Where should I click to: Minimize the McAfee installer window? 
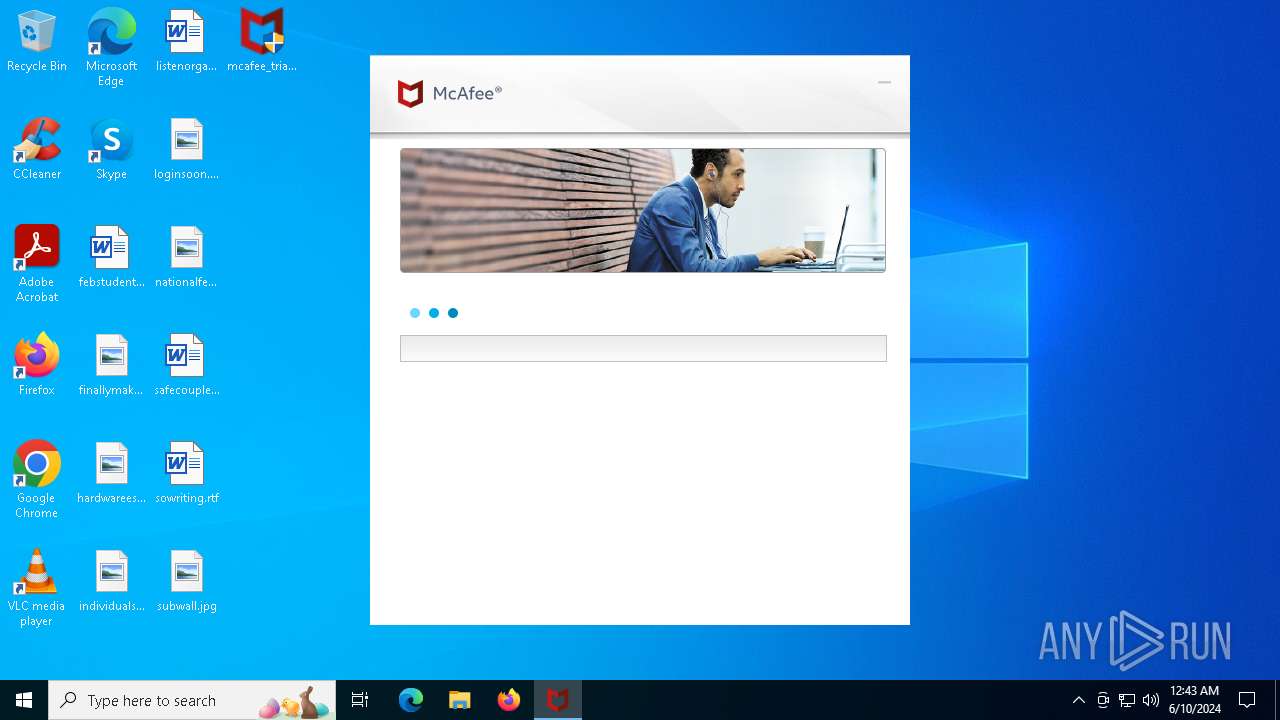(884, 83)
